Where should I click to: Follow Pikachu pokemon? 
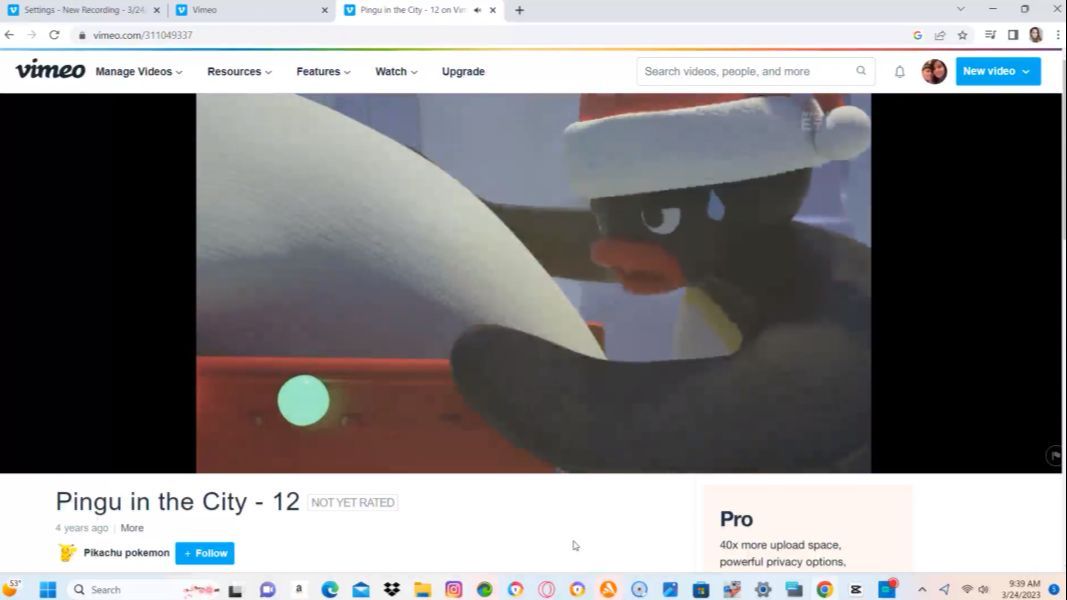205,553
